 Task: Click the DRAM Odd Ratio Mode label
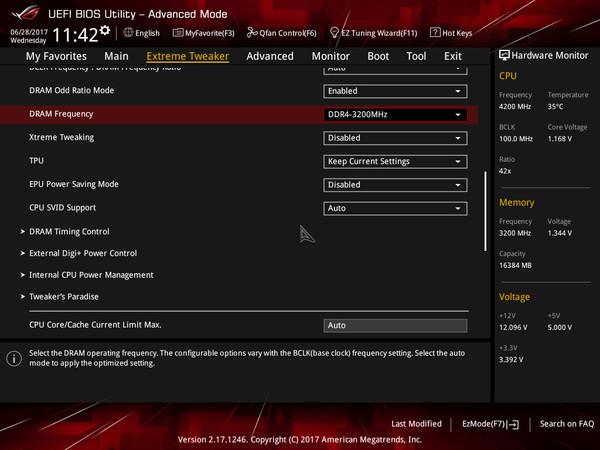(x=72, y=91)
